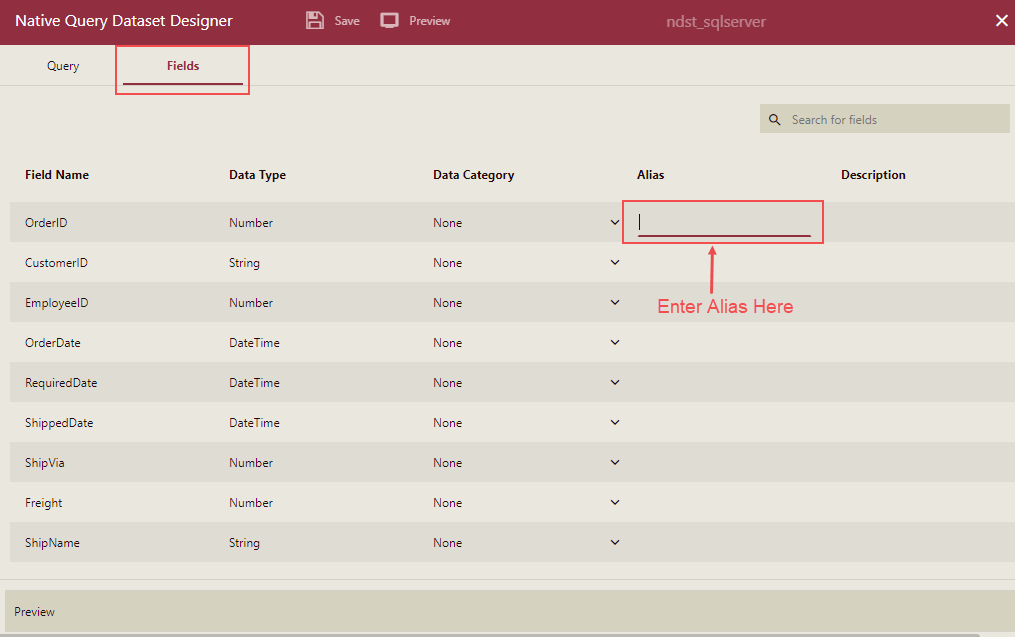Click inside the Alias input for OrderID
1015x637 pixels.
pos(722,222)
